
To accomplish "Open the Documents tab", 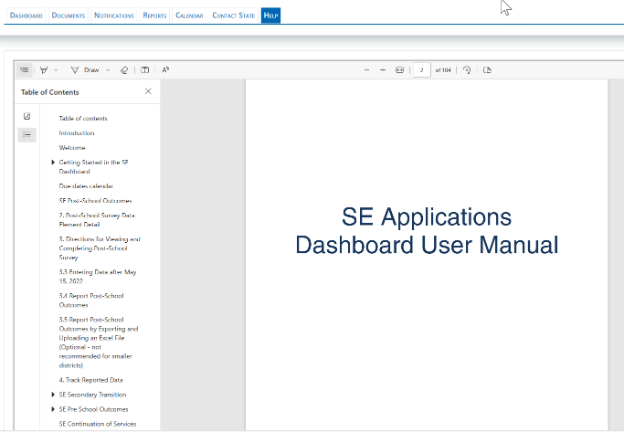I will click(x=68, y=16).
